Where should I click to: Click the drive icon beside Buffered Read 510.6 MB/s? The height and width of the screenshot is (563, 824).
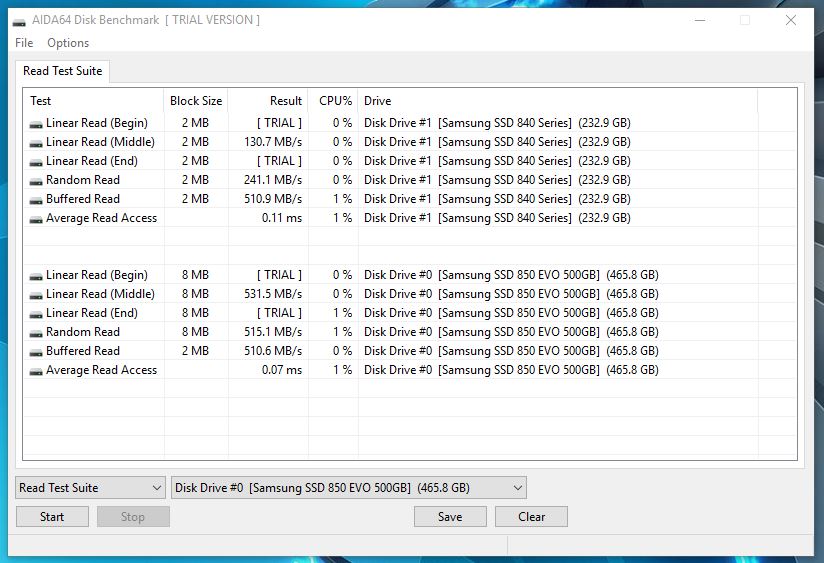36,352
